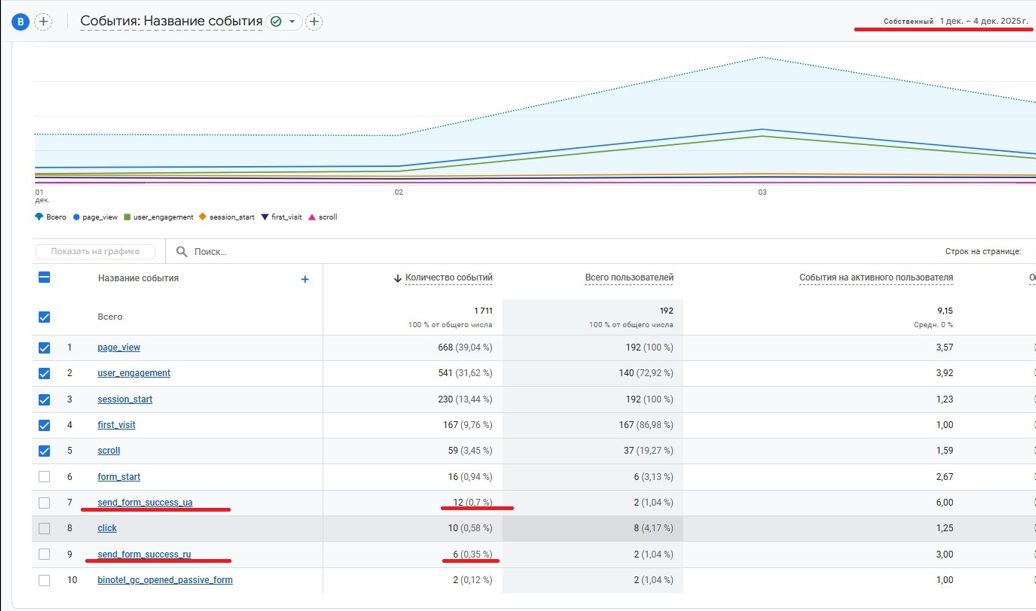Uncheck the Всего row checkbox
The width and height of the screenshot is (1036, 611).
(44, 317)
